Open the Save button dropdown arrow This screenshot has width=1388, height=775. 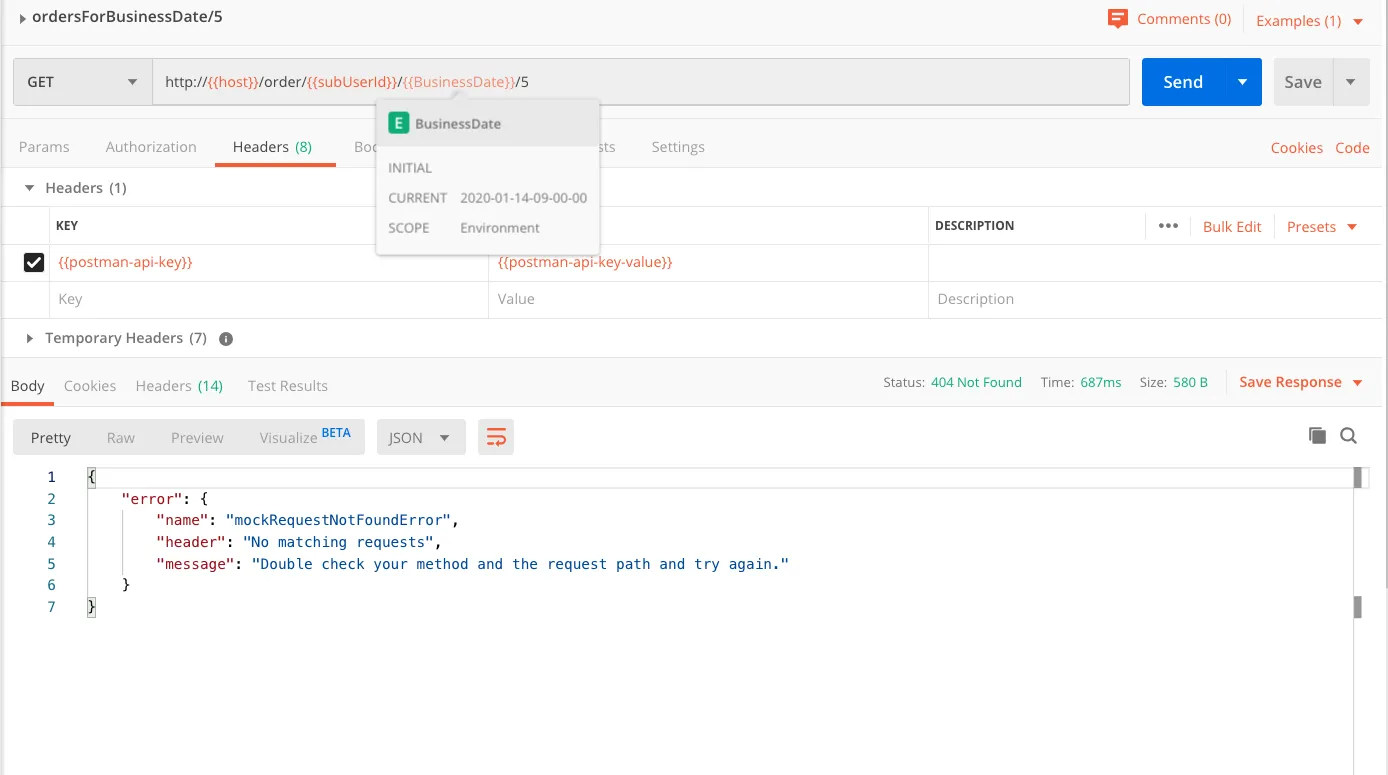click(x=1351, y=82)
